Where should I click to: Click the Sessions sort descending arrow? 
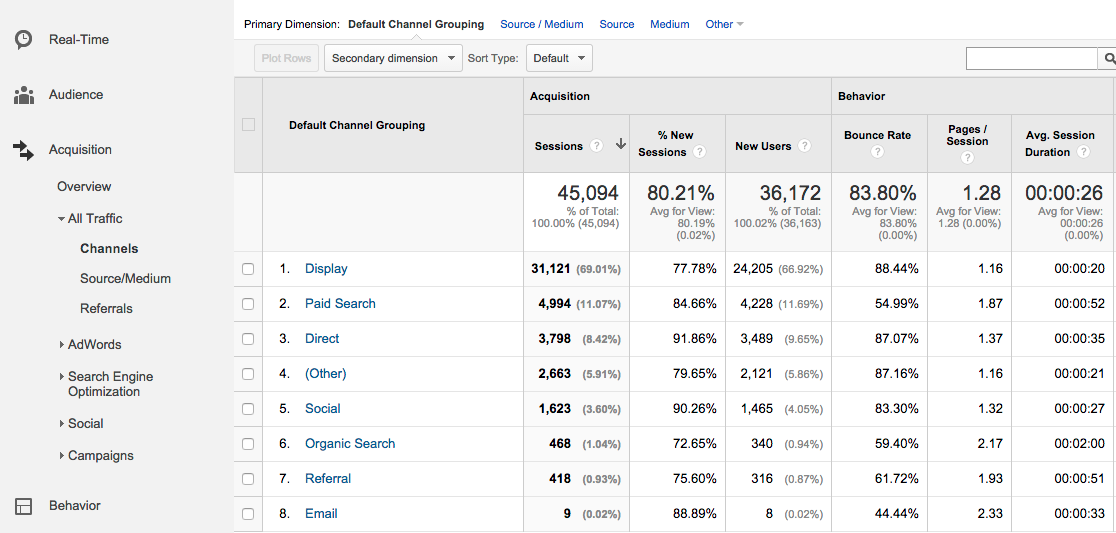pyautogui.click(x=620, y=145)
